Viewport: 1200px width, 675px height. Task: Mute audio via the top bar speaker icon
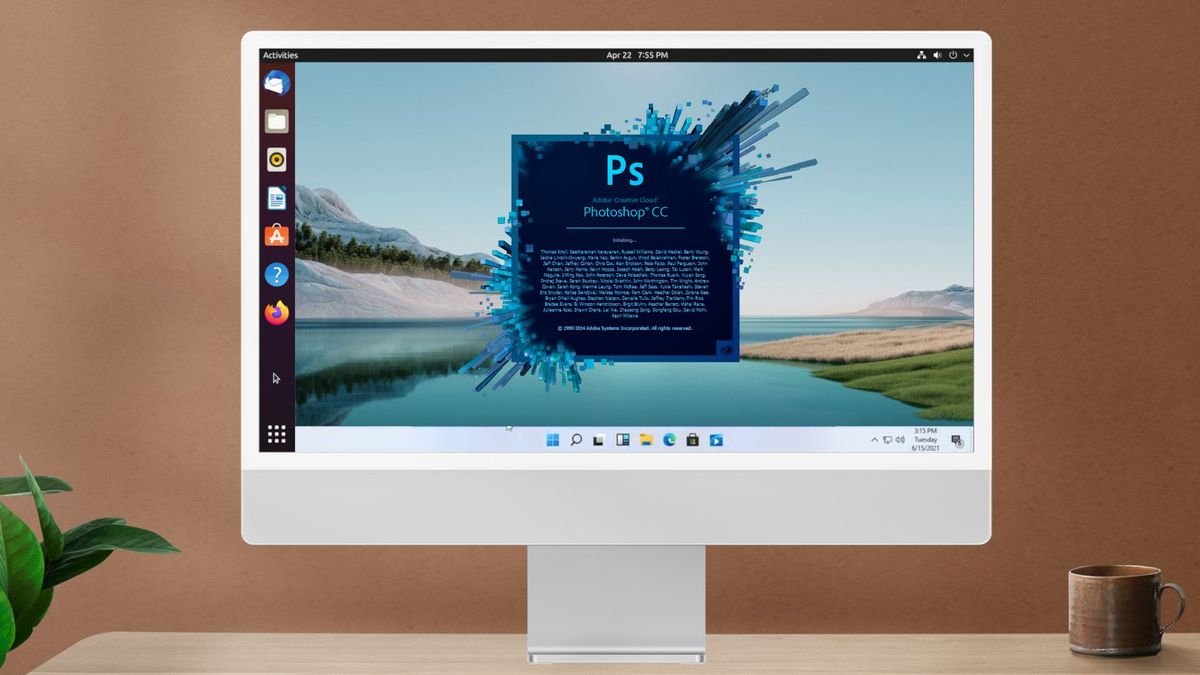point(938,55)
